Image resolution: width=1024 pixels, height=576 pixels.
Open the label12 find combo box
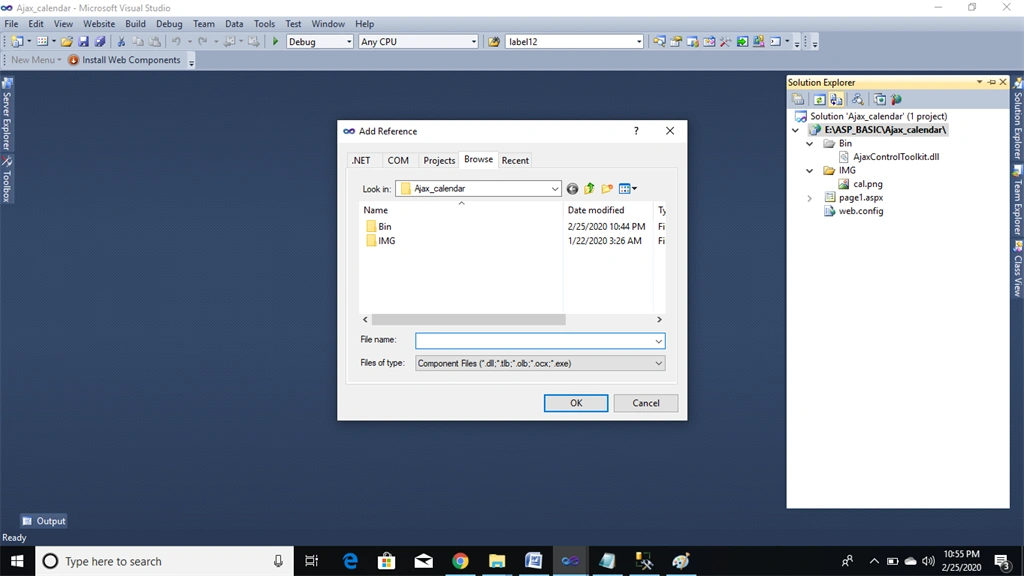tap(575, 42)
